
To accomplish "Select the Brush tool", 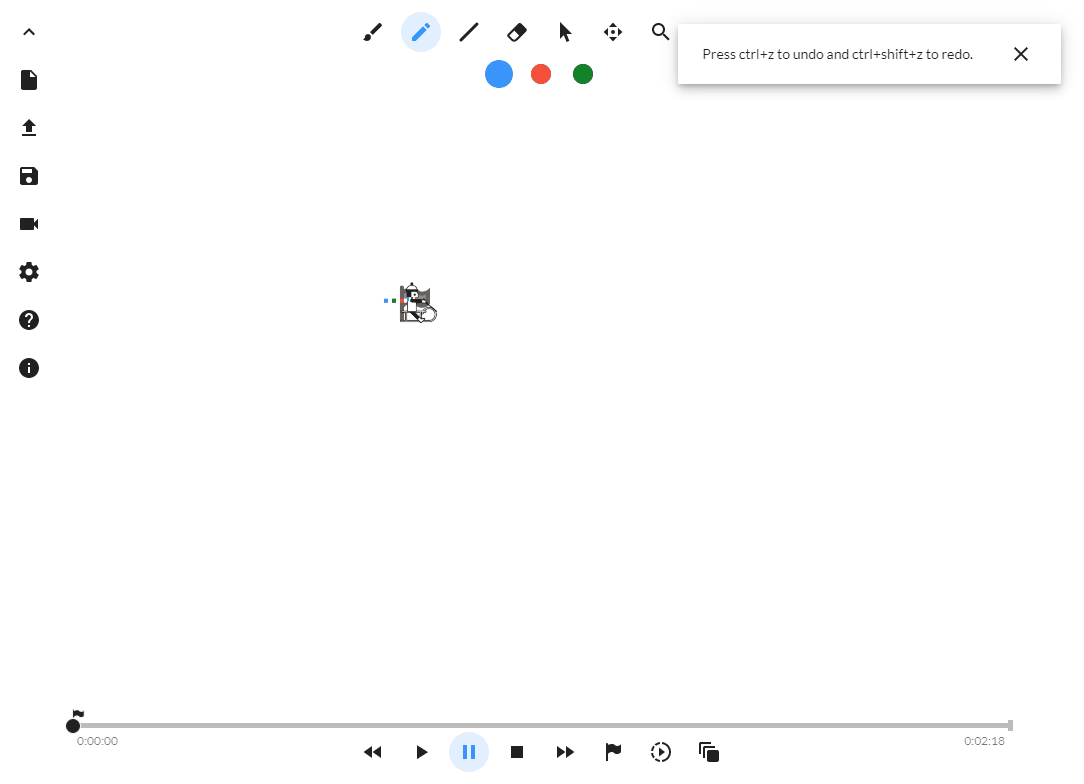I will [x=373, y=32].
